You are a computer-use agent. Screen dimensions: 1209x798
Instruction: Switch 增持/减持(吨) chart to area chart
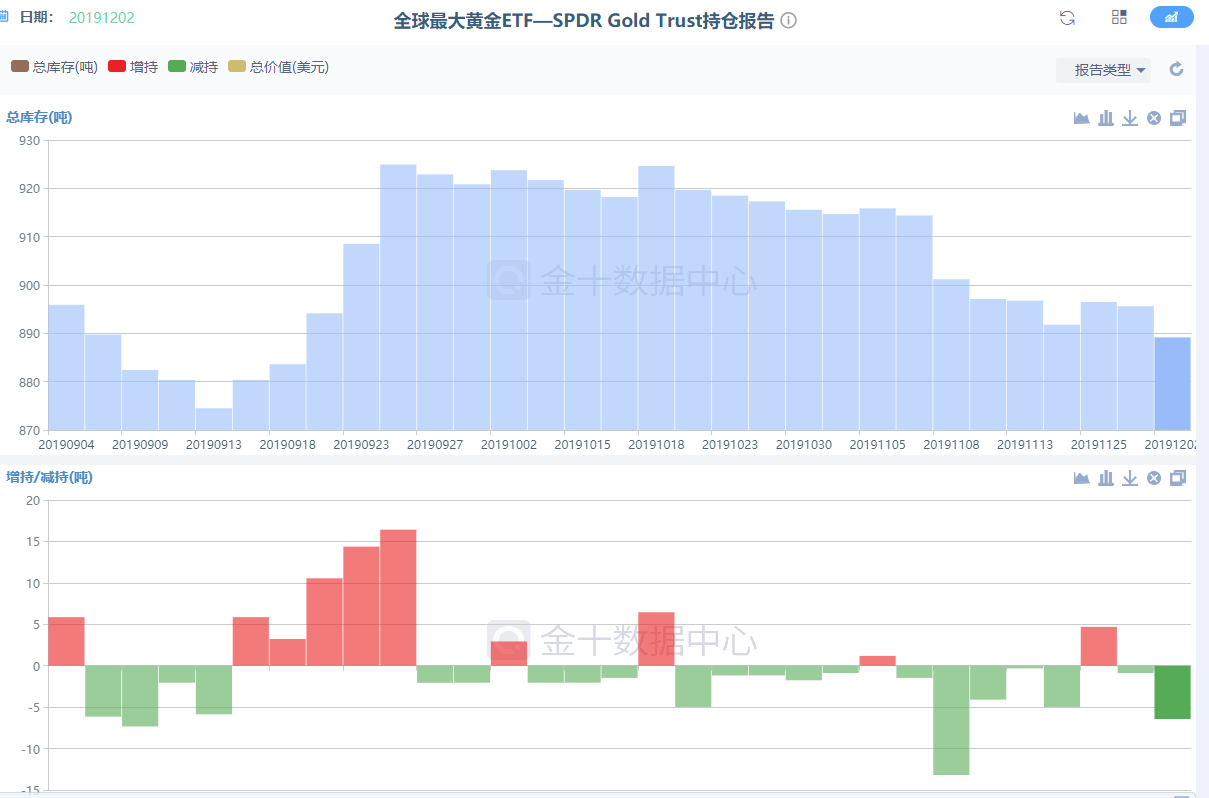(x=1081, y=478)
